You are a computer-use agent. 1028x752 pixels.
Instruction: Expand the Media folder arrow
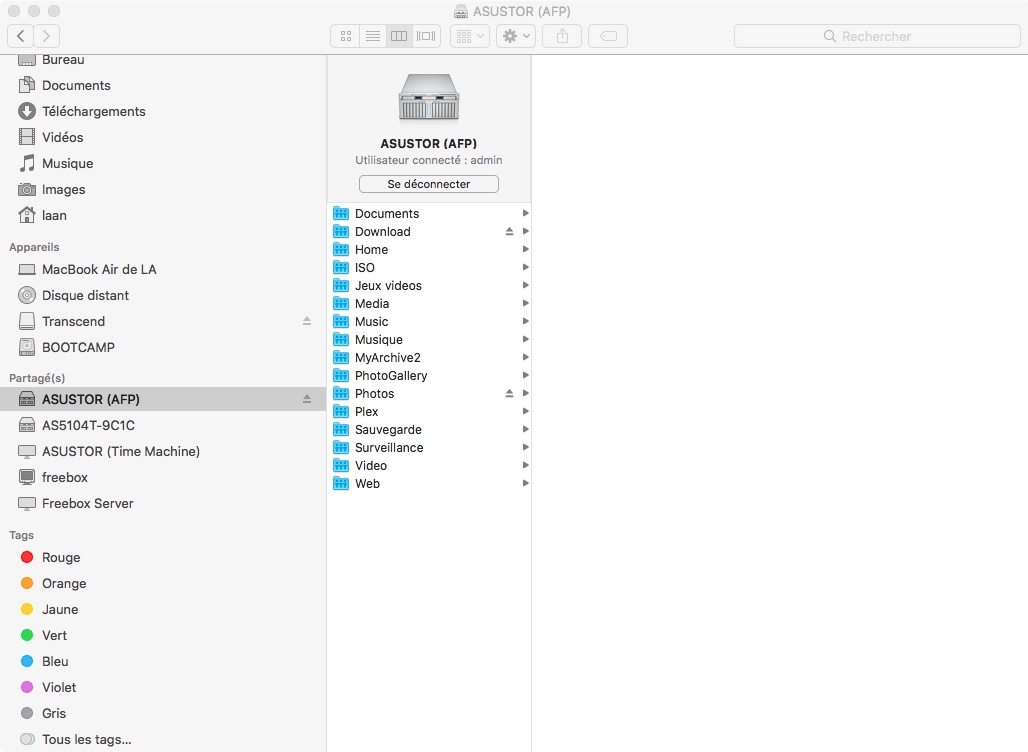point(525,304)
